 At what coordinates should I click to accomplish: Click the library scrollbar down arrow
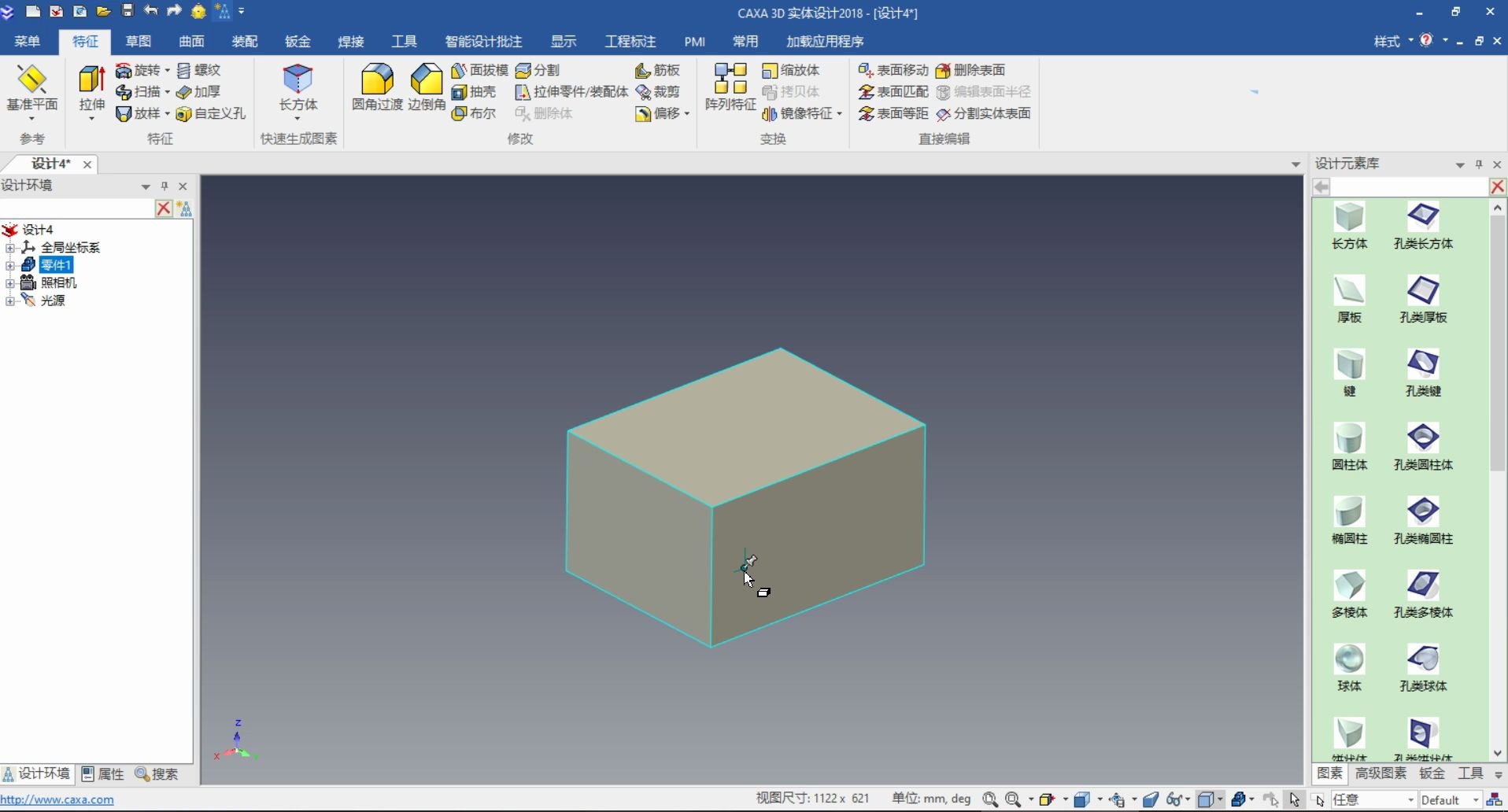(1498, 754)
